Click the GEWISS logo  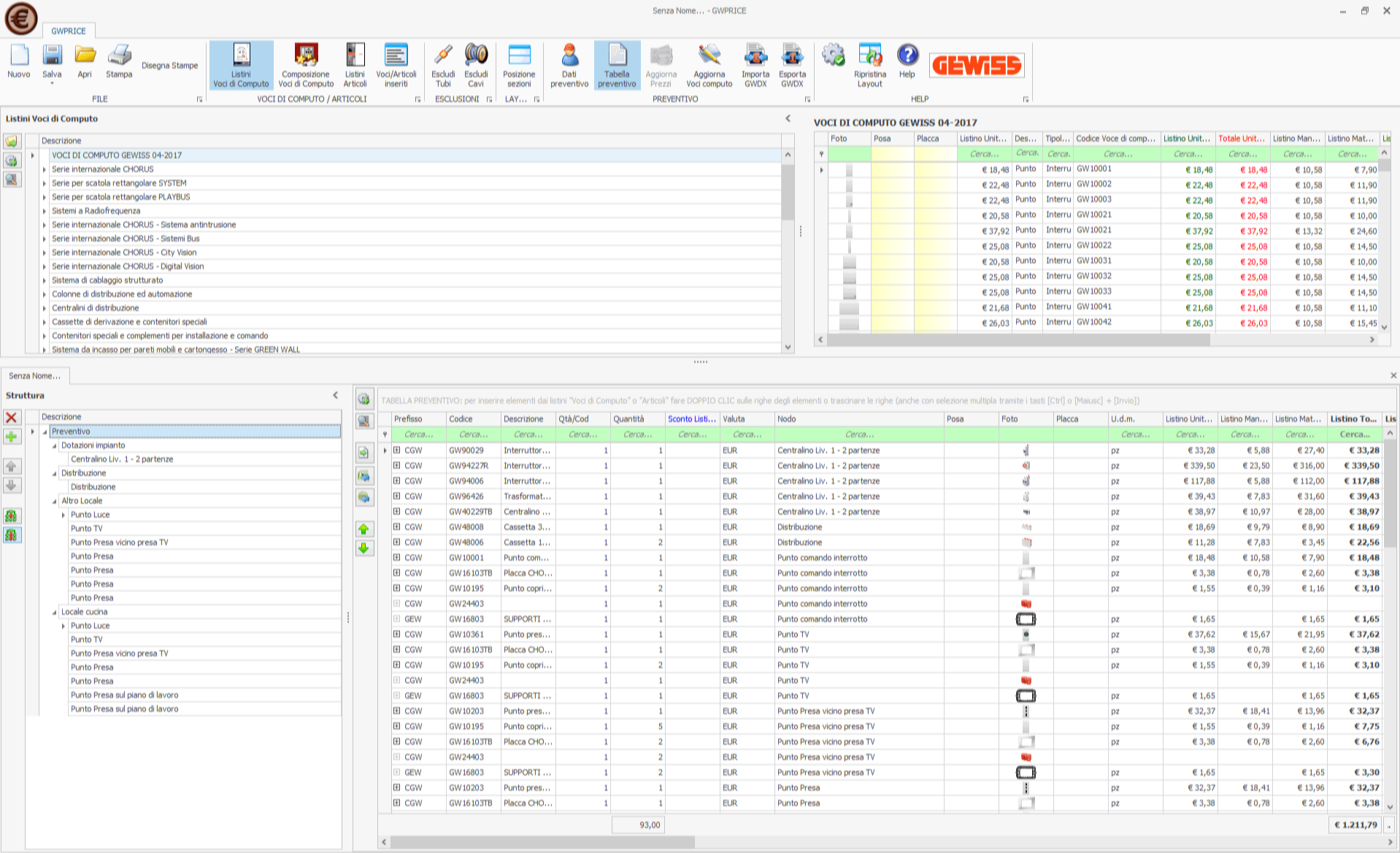click(977, 66)
